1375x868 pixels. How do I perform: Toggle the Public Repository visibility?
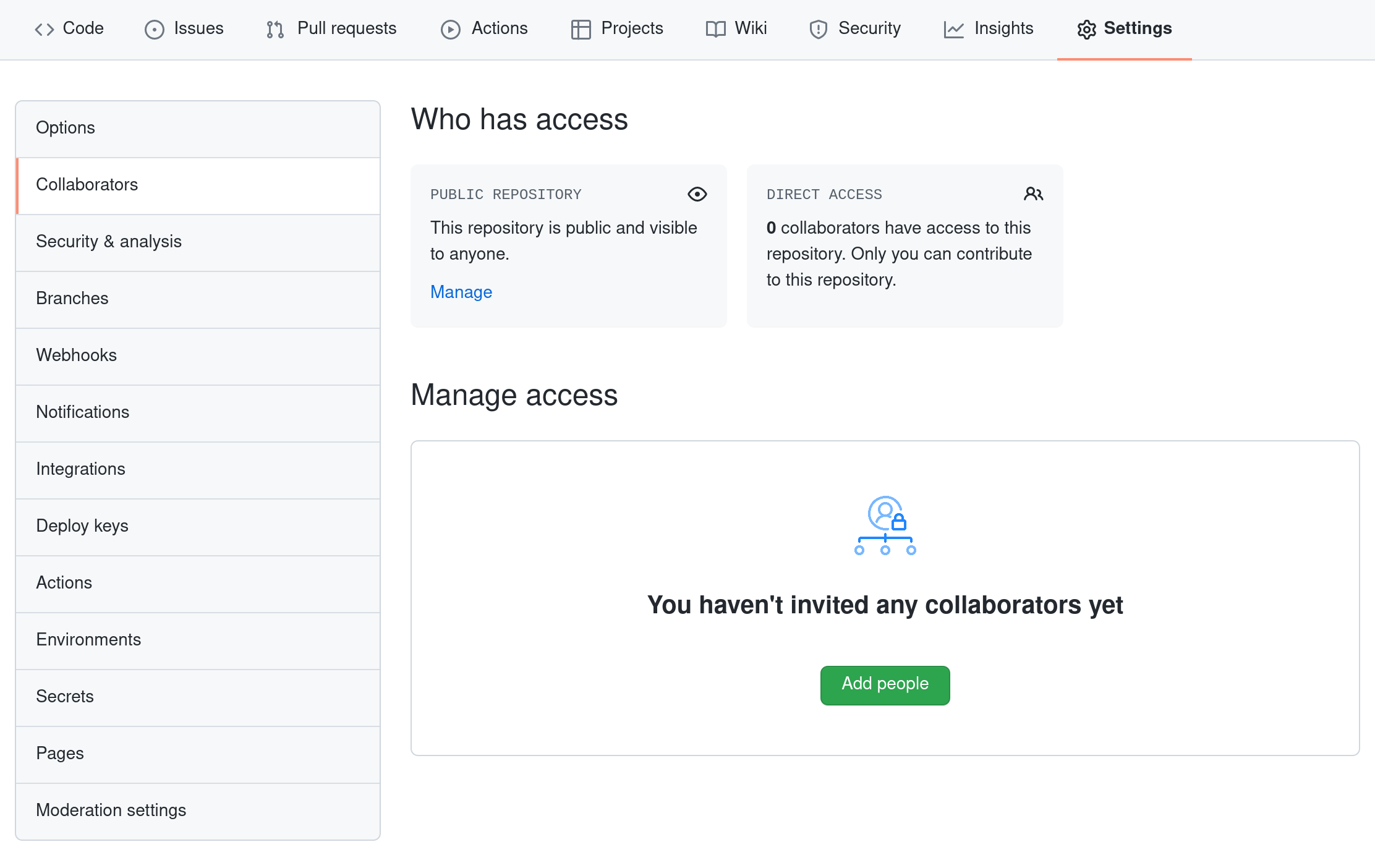click(x=460, y=291)
